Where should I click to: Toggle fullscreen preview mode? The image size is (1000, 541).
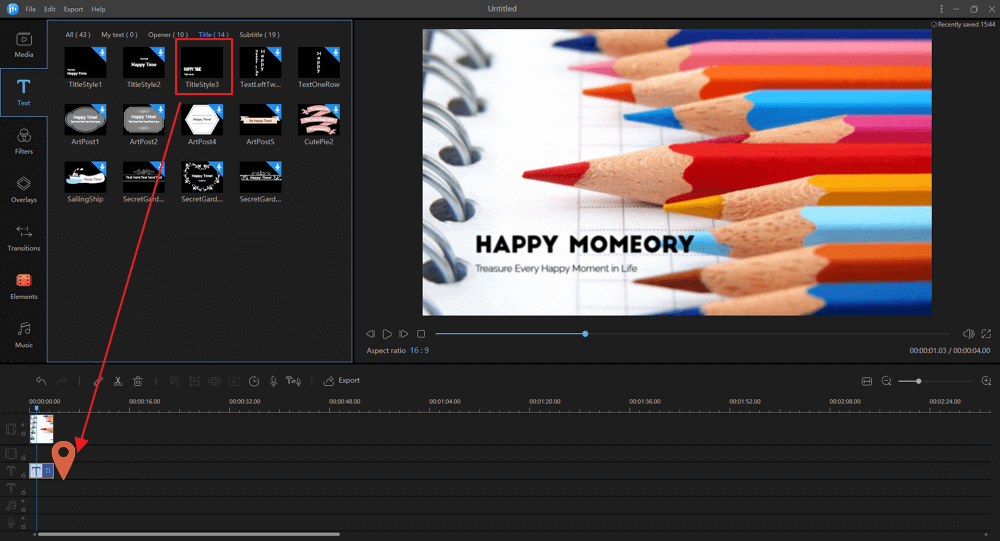coord(986,333)
